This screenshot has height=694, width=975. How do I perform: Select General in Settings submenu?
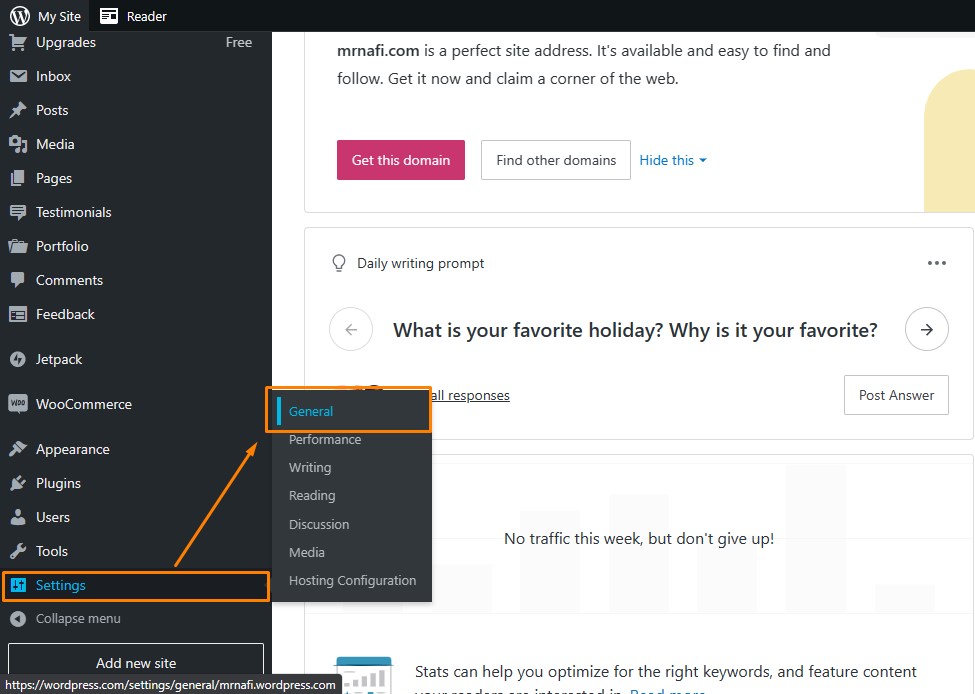point(311,411)
